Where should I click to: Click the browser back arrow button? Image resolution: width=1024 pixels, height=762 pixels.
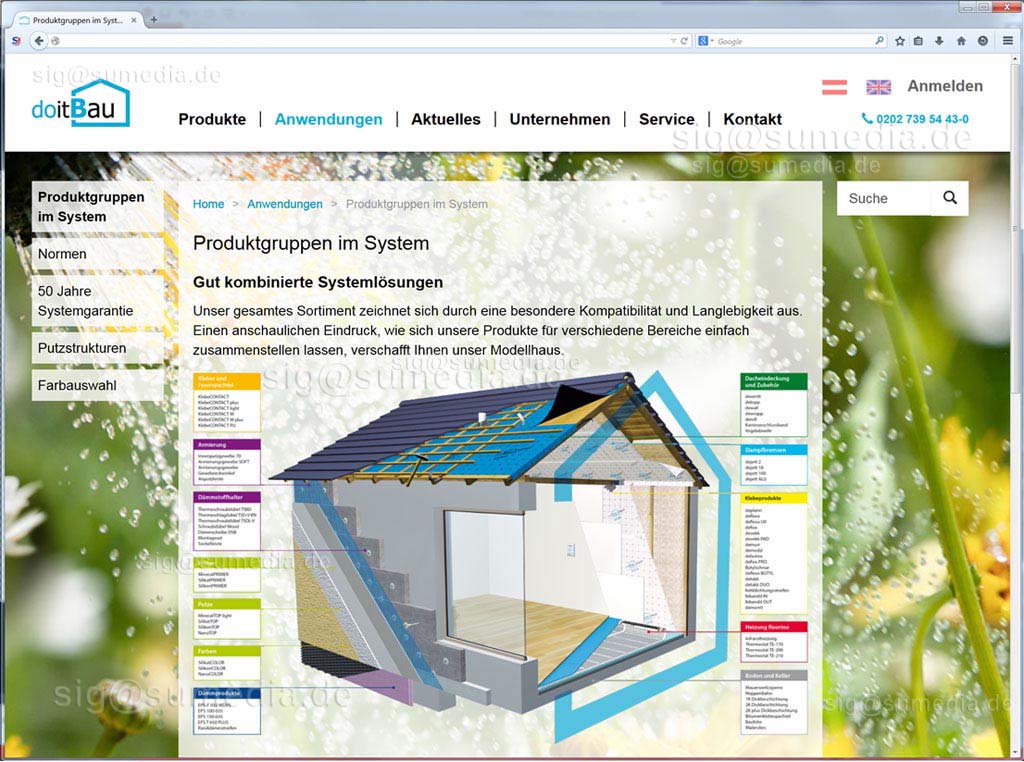click(39, 41)
